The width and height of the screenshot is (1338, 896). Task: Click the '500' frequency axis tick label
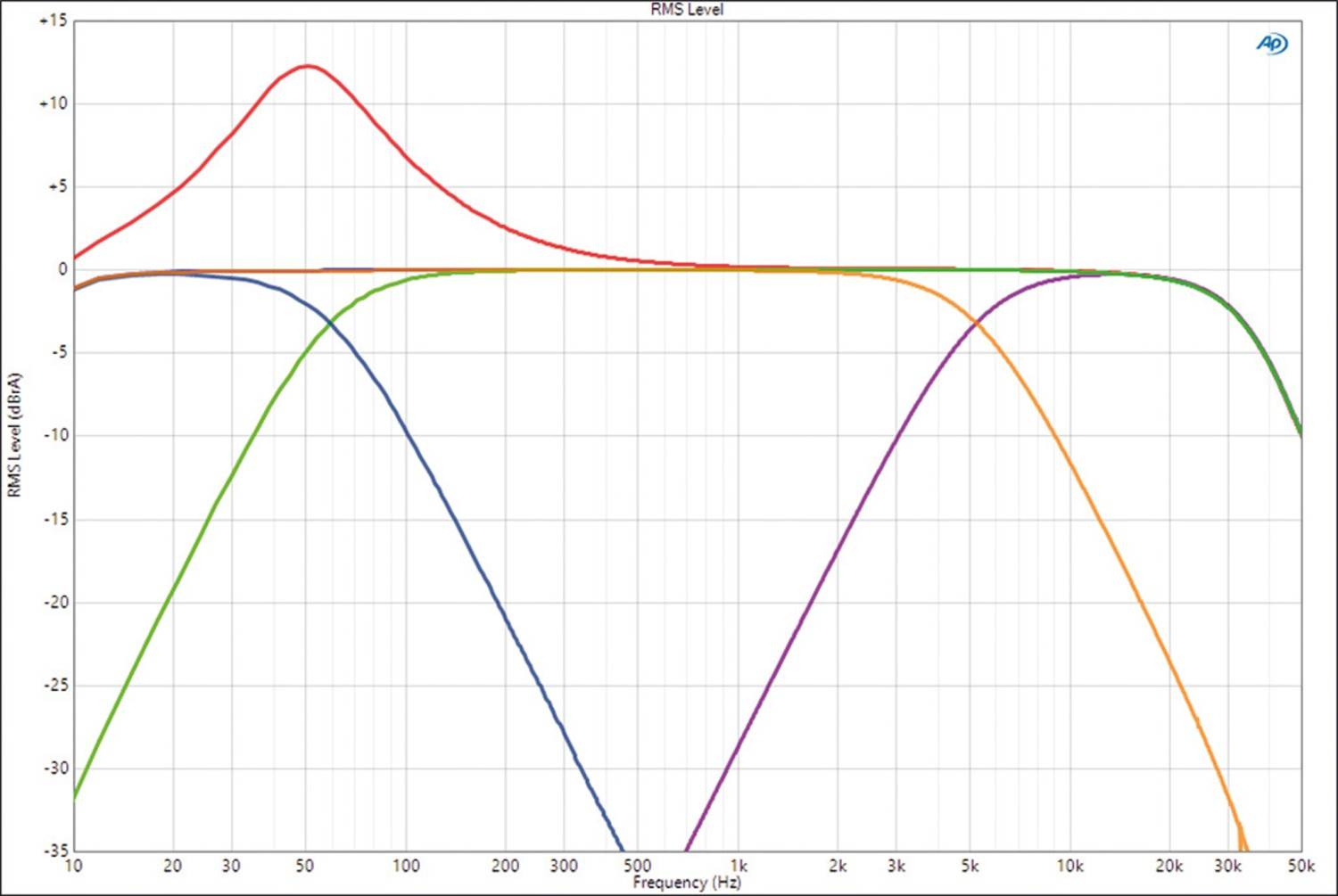638,866
